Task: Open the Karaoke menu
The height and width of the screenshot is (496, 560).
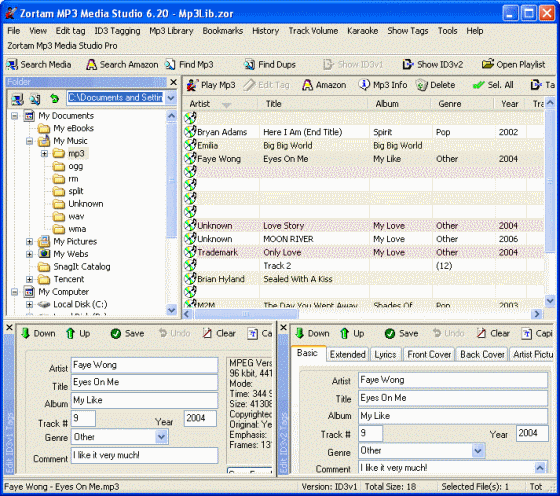Action: (x=362, y=31)
